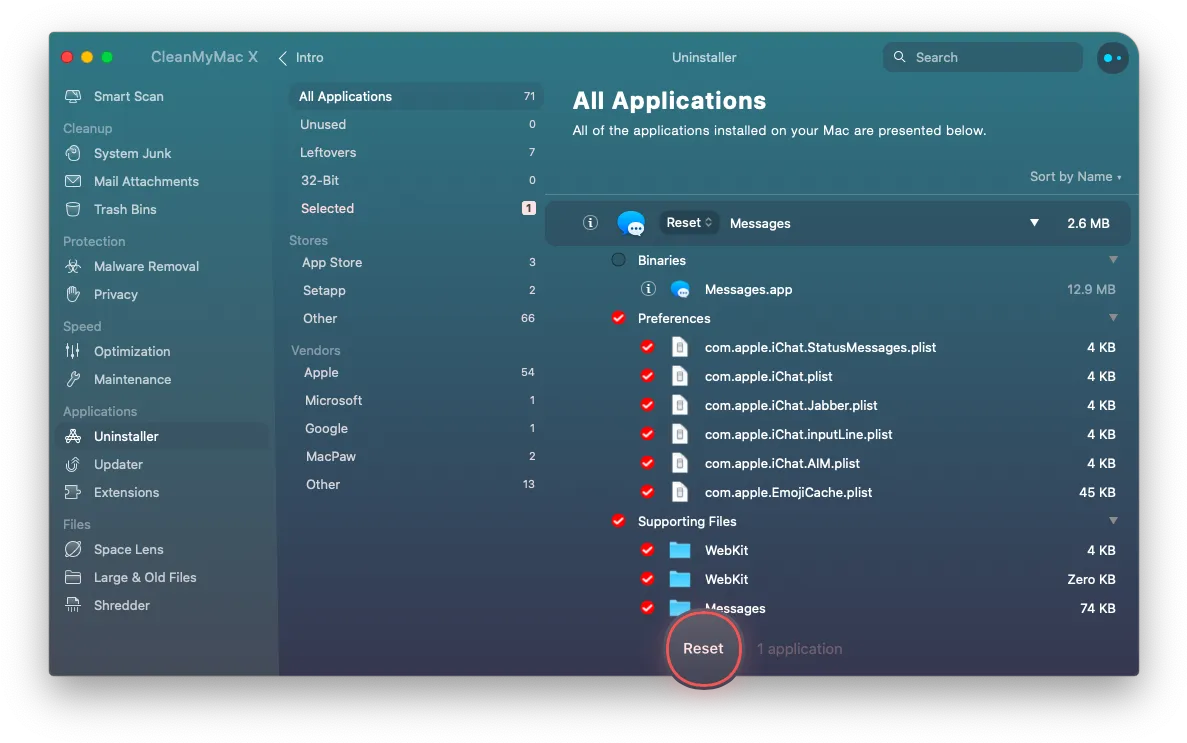
Task: Click the info icon beside Messages app row
Action: (x=590, y=223)
